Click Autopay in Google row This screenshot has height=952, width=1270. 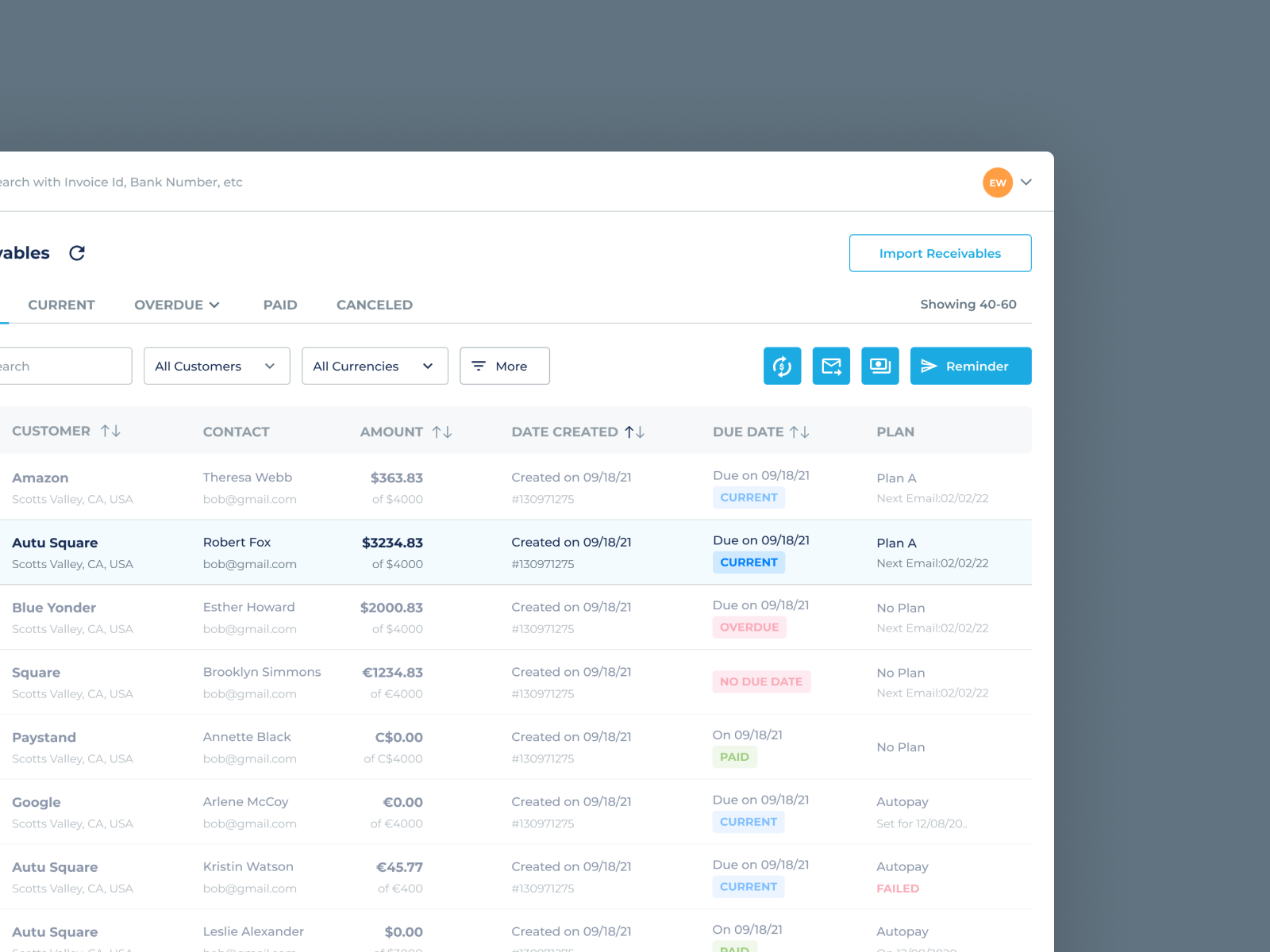pos(902,802)
